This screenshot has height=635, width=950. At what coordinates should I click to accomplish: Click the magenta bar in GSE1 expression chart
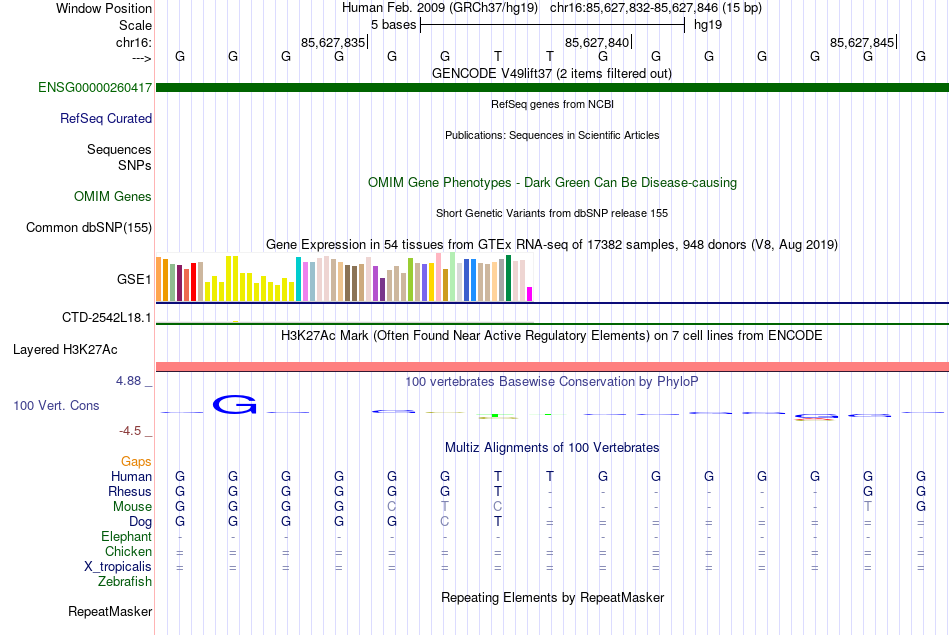pos(529,294)
